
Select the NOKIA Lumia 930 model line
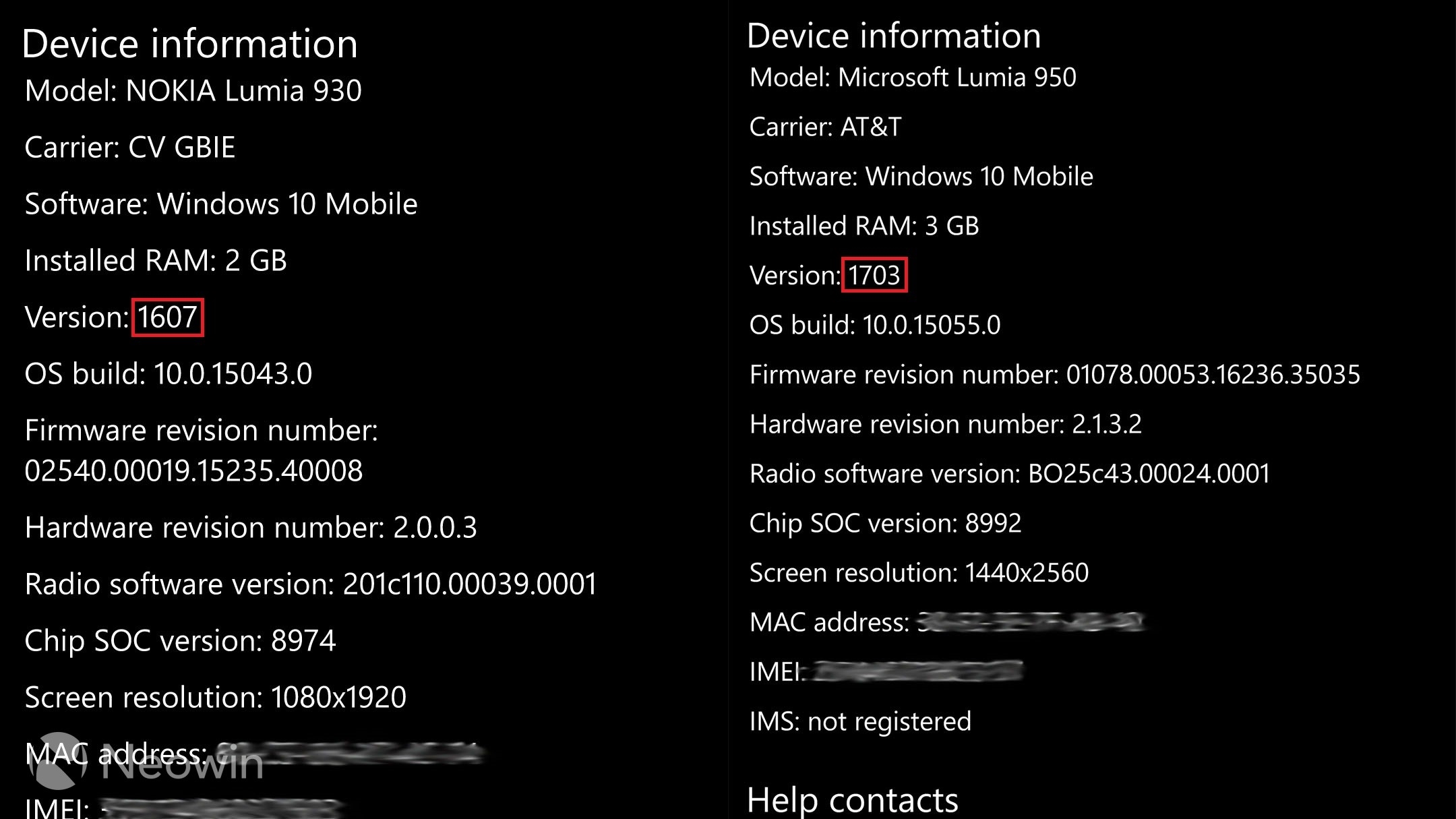click(193, 90)
